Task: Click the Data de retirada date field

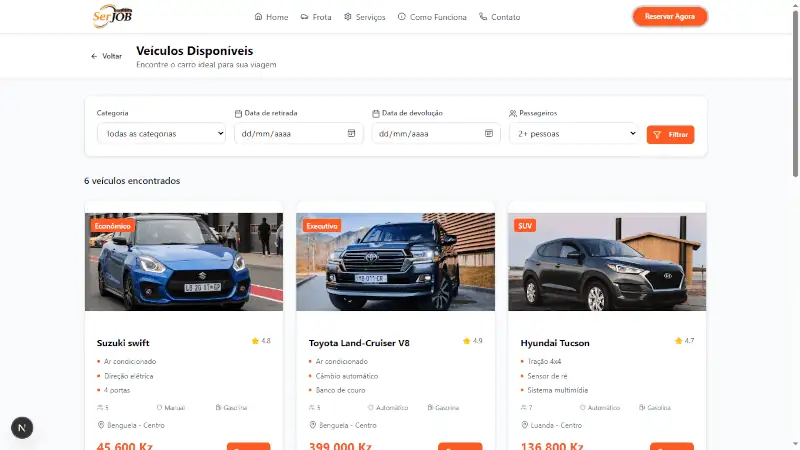Action: point(298,134)
